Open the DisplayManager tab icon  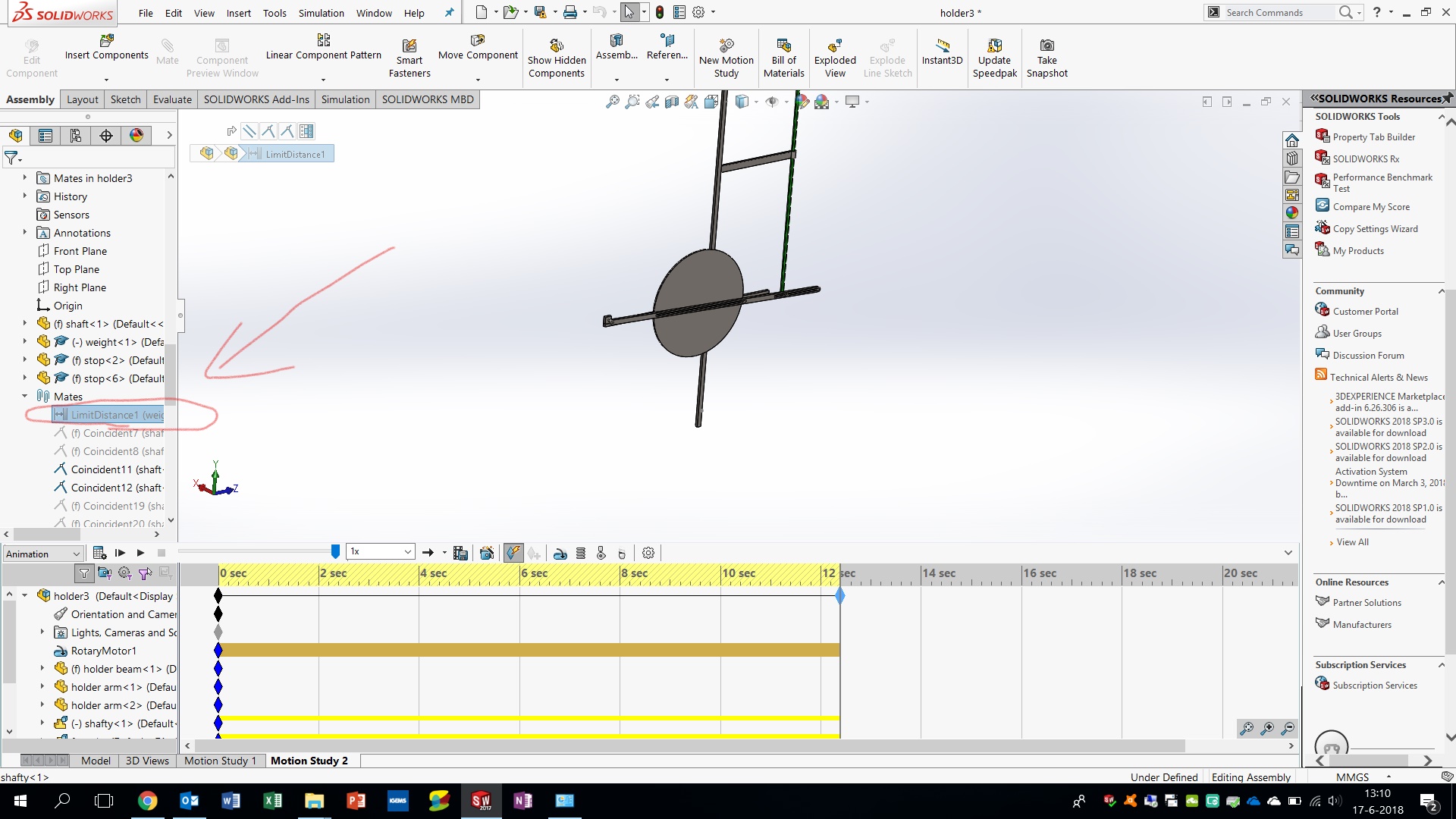point(136,136)
